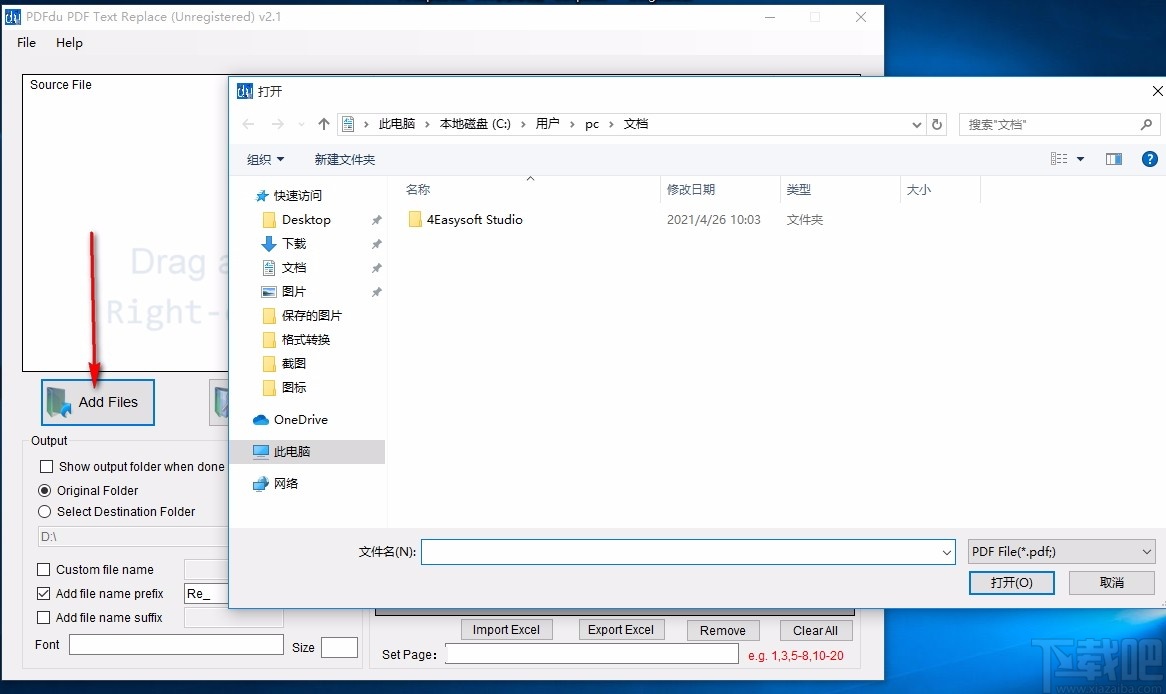The height and width of the screenshot is (694, 1166).
Task: Open the Help question mark icon
Action: 1150,158
